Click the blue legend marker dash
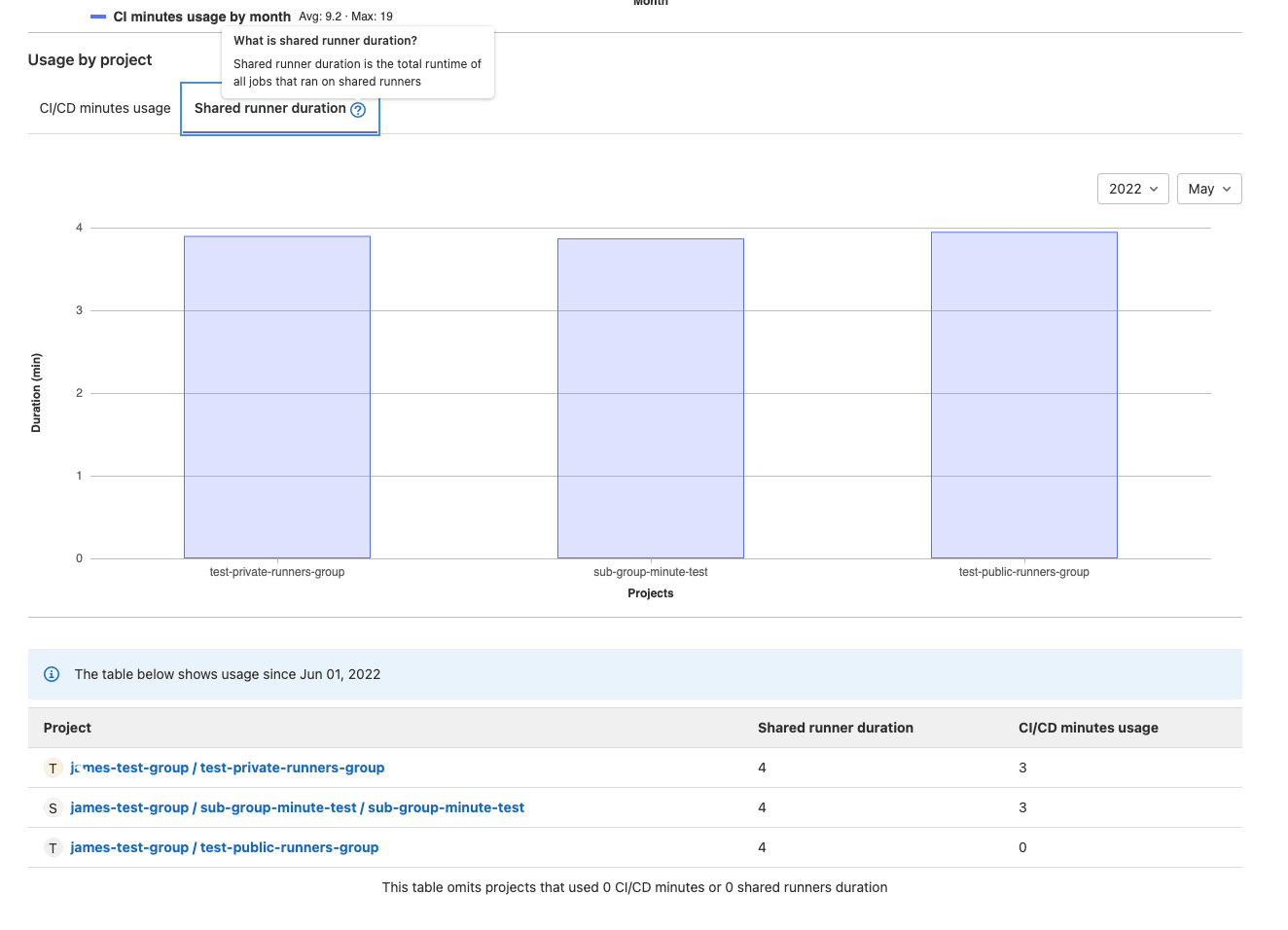 (x=97, y=16)
